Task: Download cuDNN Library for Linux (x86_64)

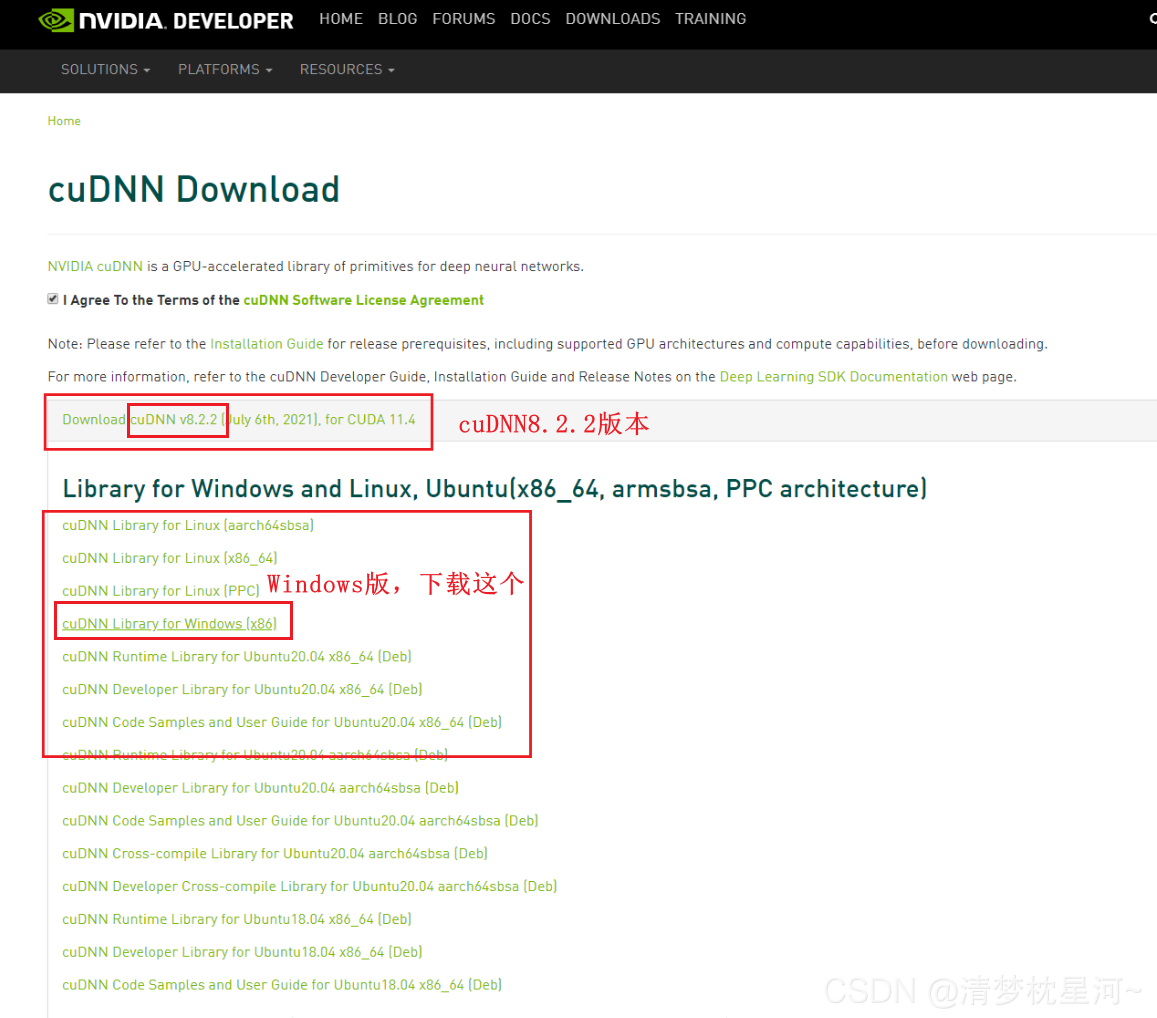Action: 170,558
